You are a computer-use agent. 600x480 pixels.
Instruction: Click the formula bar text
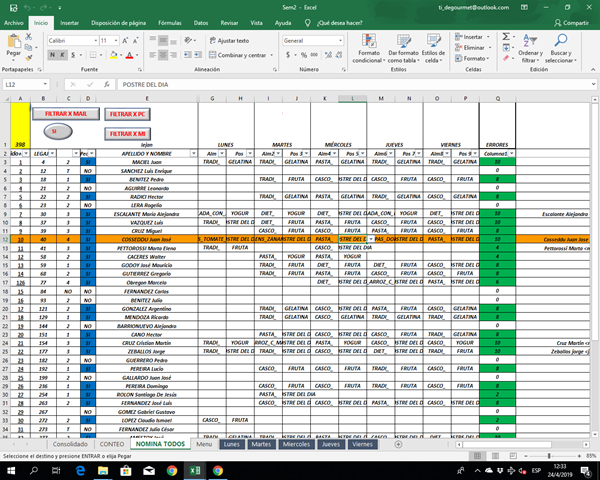click(145, 85)
